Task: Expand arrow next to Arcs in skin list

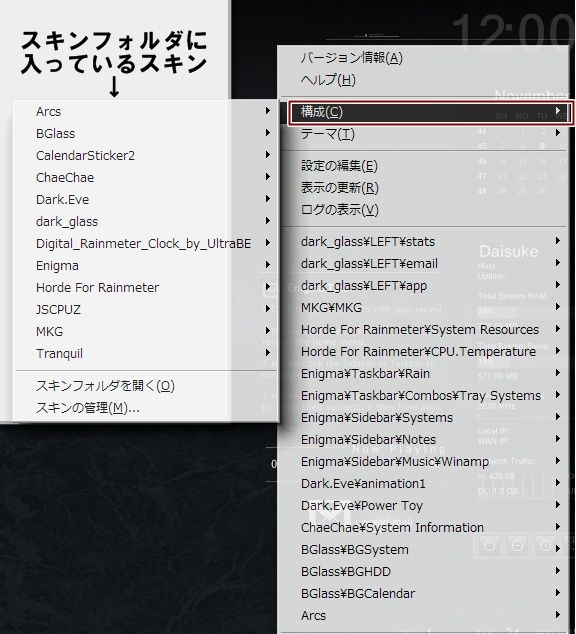Action: tap(268, 110)
